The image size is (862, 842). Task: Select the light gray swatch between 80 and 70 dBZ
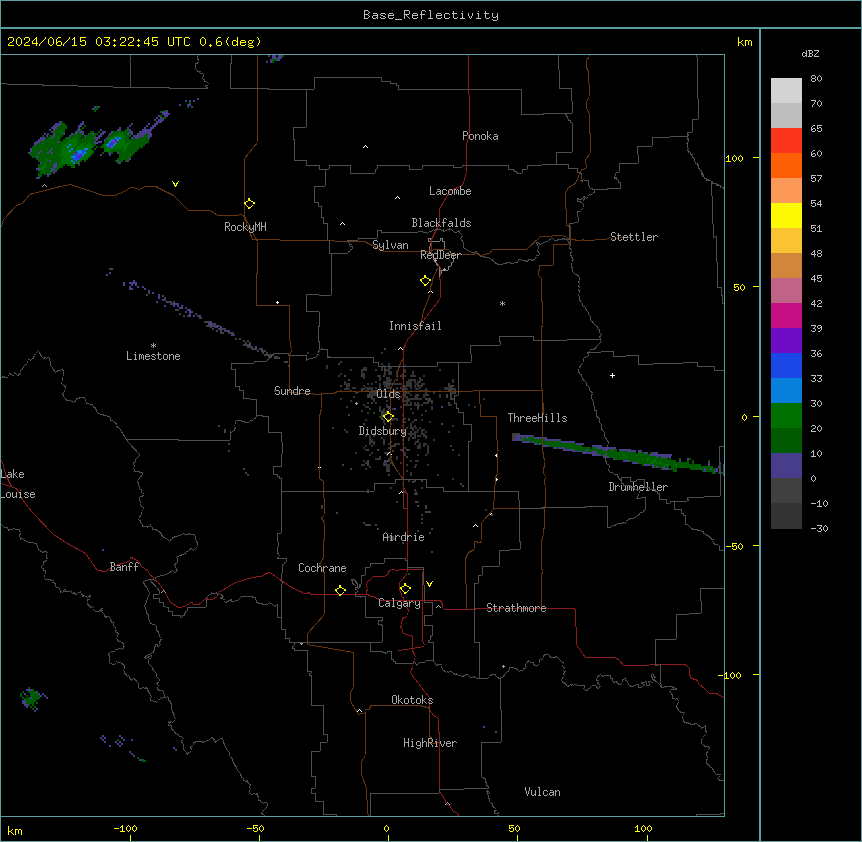[x=786, y=91]
